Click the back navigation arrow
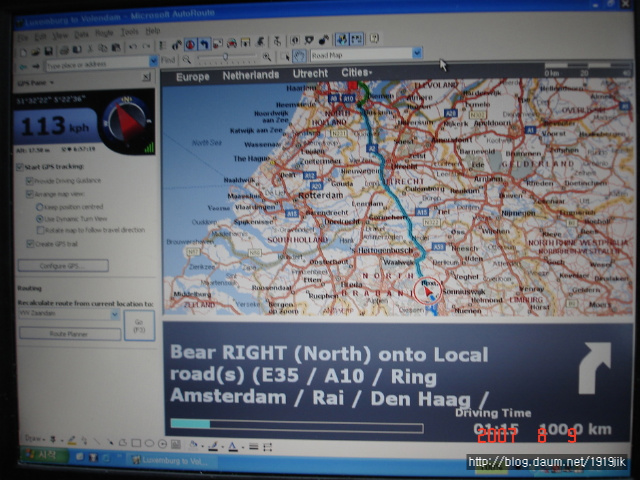 (x=23, y=67)
